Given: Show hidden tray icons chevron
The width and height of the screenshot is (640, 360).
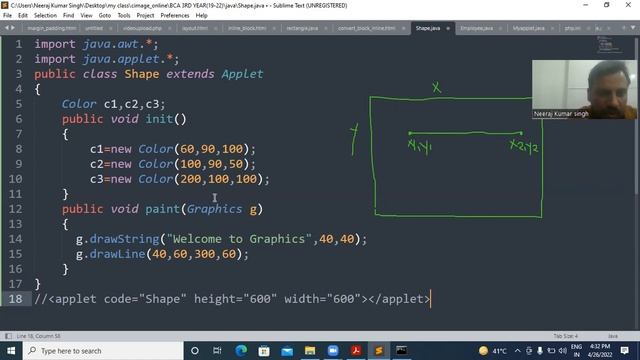Looking at the screenshot, I should [x=518, y=351].
